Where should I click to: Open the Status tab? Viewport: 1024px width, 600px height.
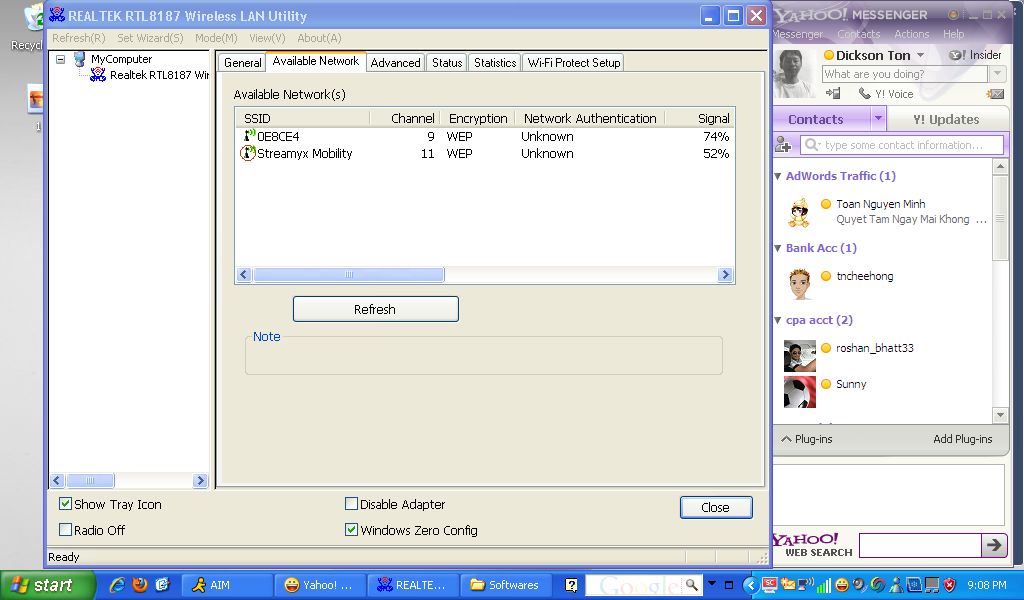point(447,63)
